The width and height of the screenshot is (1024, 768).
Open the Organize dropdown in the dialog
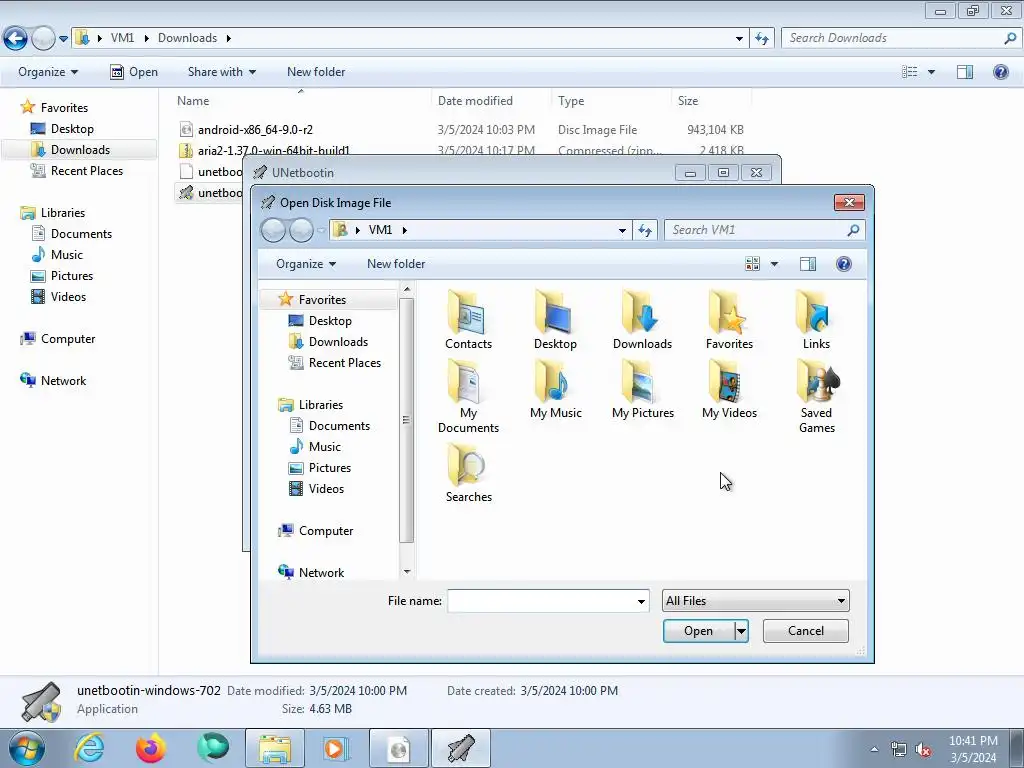pos(306,264)
